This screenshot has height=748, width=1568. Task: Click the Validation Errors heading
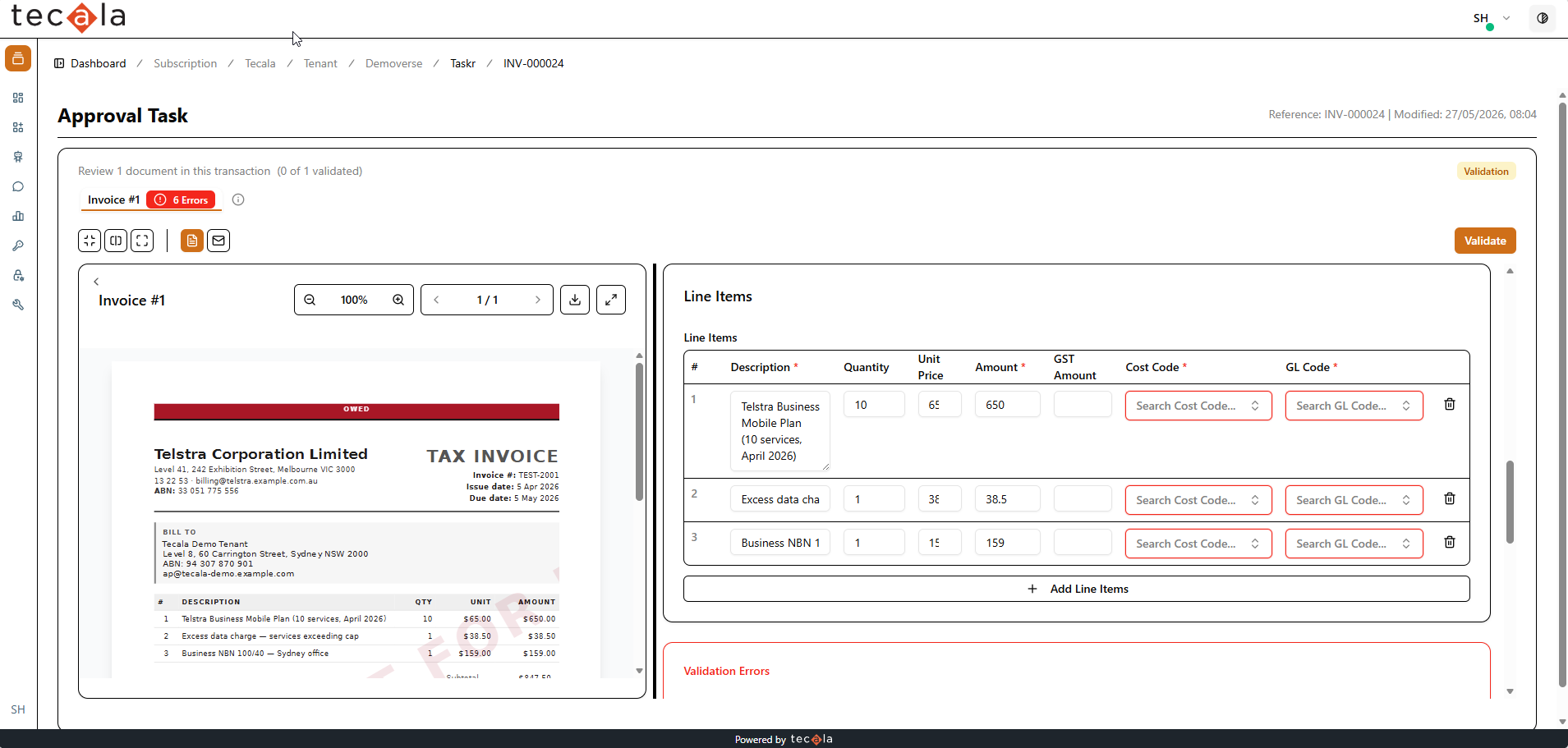click(x=727, y=671)
